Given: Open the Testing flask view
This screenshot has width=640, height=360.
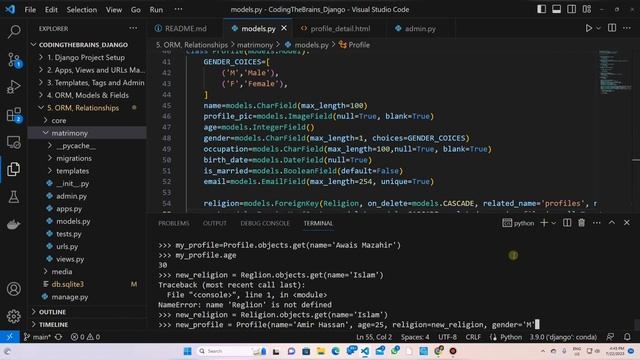Looking at the screenshot, I should (14, 197).
